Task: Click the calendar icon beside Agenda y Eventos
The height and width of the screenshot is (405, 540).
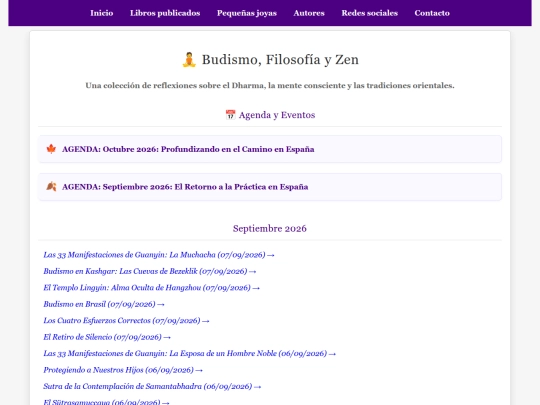Action: (x=230, y=115)
